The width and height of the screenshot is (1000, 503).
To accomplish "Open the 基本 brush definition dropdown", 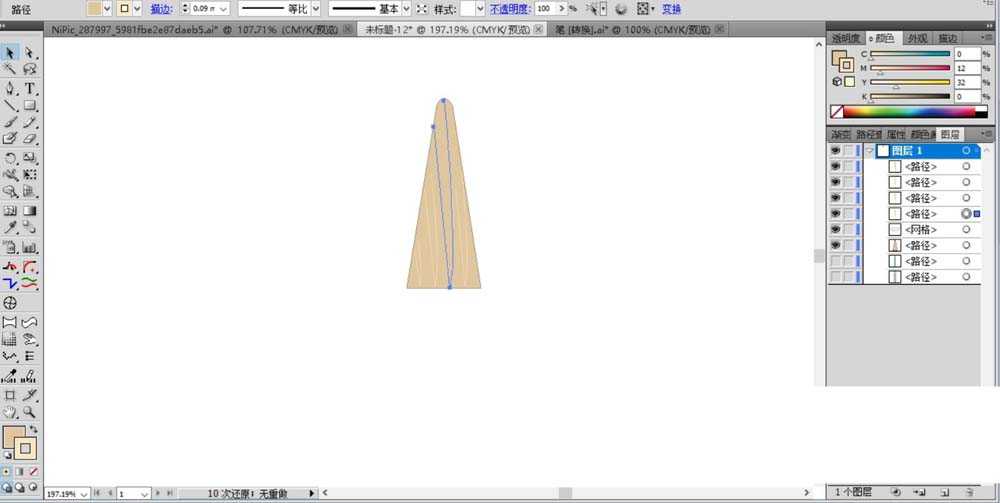I will click(x=406, y=9).
